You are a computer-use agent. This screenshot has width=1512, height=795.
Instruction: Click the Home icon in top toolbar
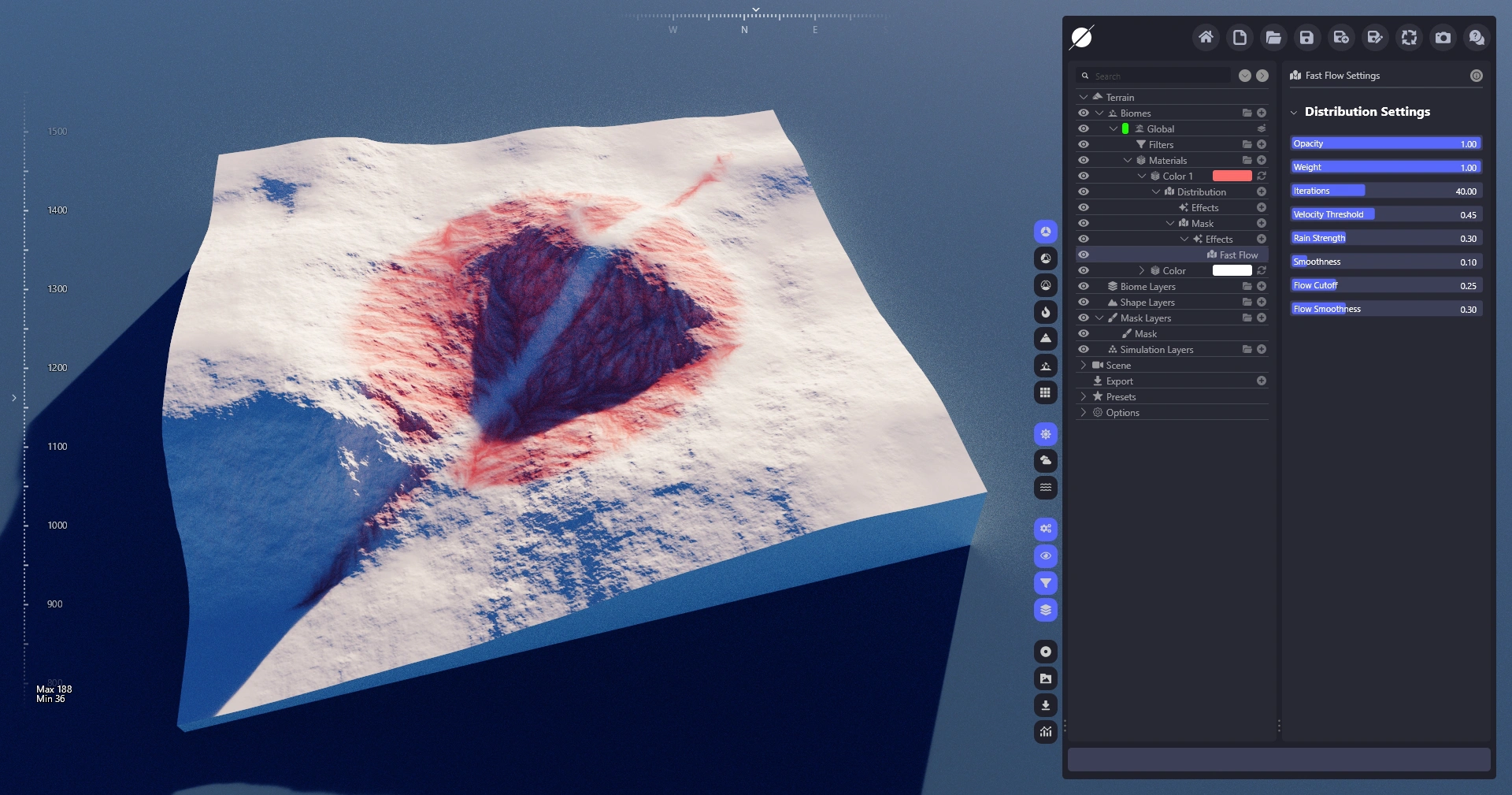[1206, 37]
